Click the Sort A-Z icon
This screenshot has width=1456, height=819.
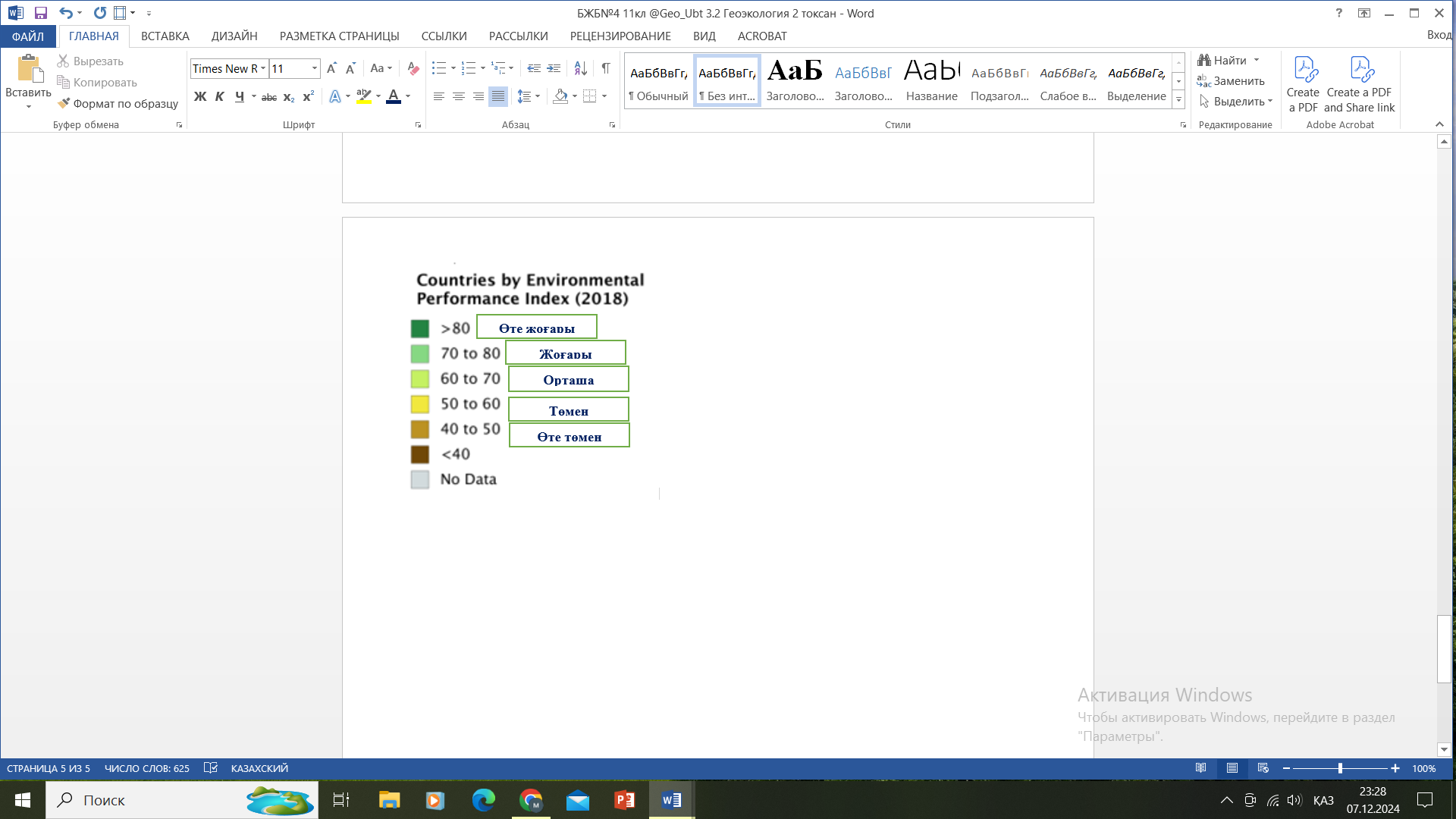pyautogui.click(x=580, y=68)
